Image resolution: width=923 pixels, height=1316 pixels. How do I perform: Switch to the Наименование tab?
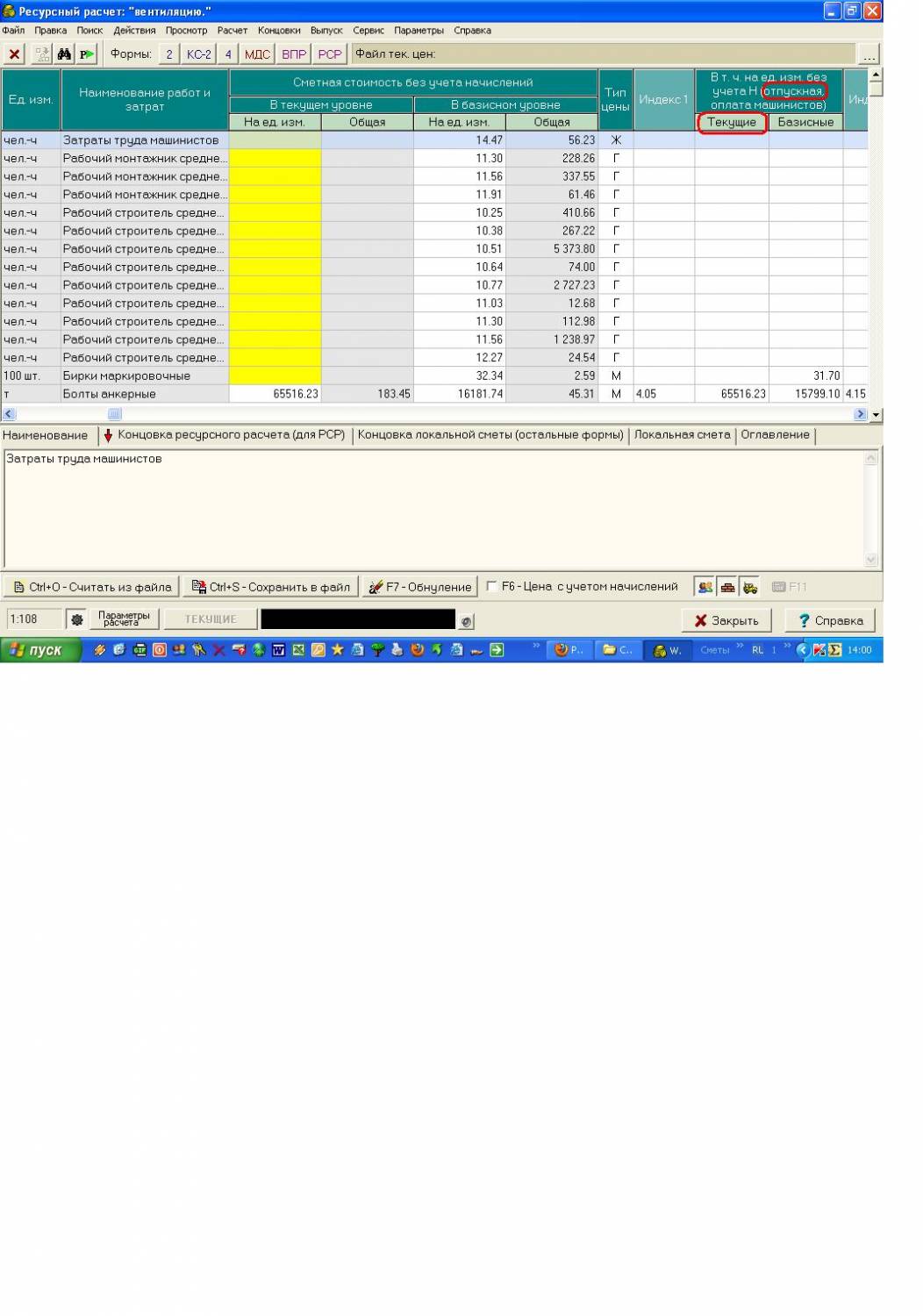coord(46,435)
